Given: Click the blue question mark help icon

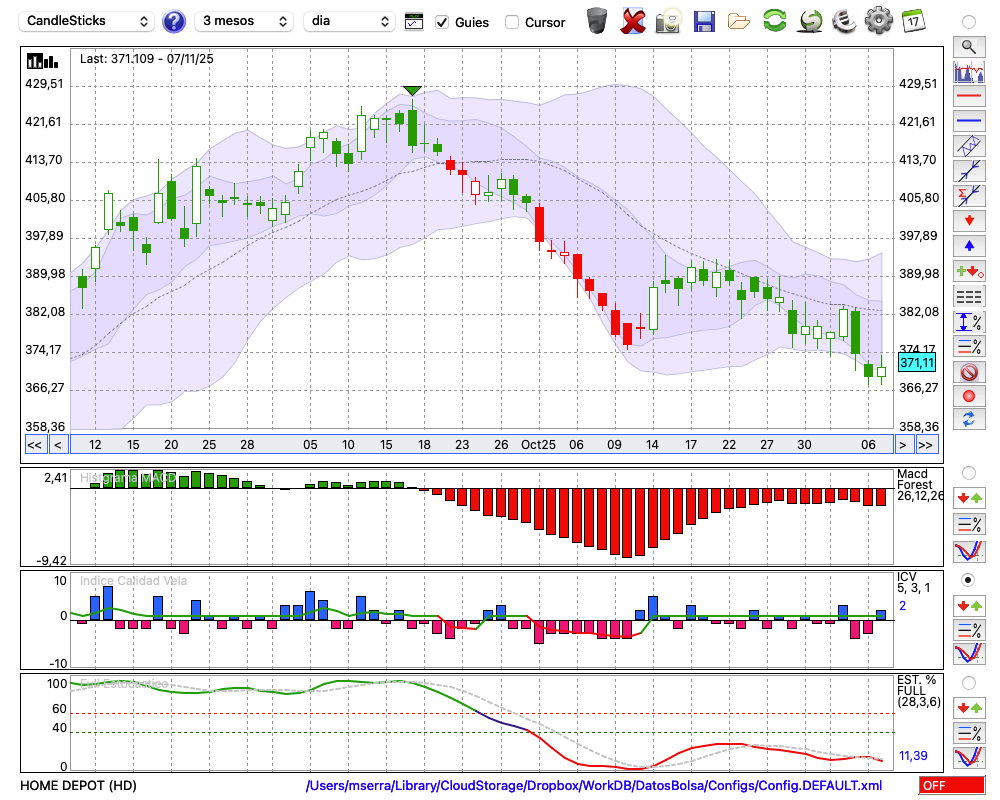Looking at the screenshot, I should 174,21.
